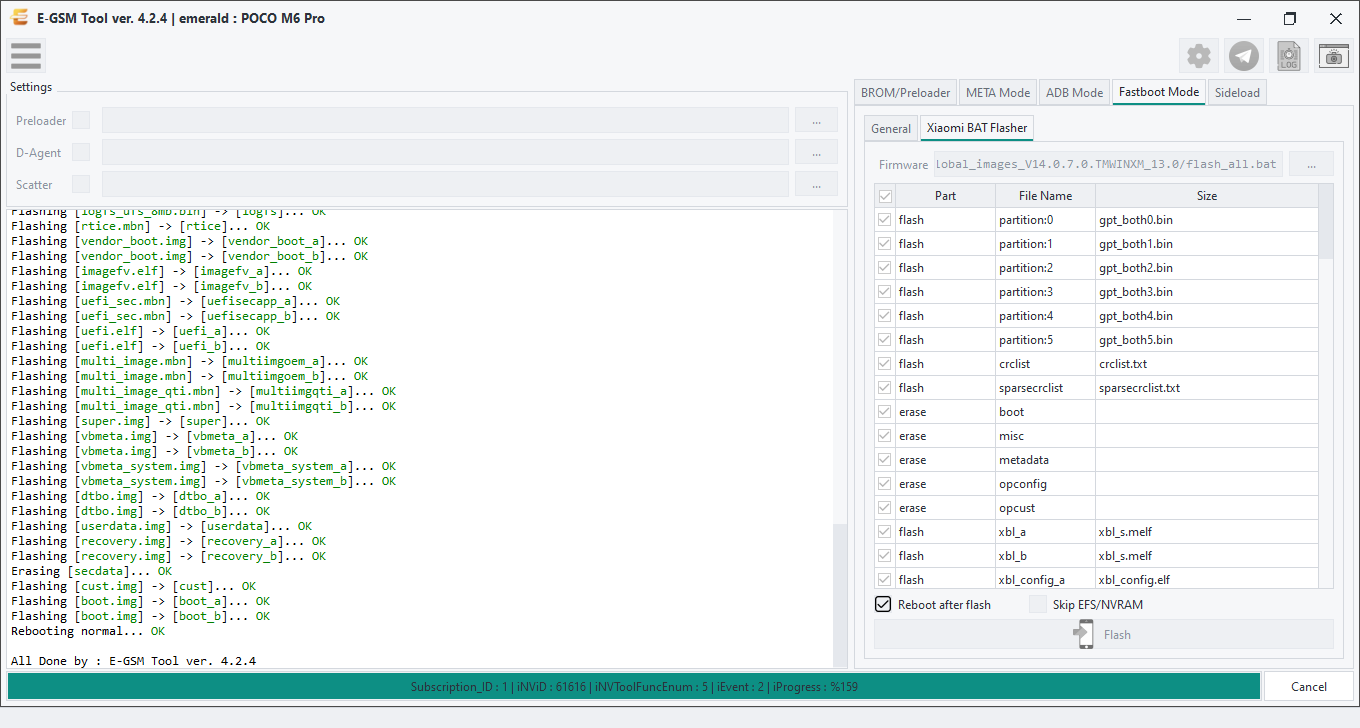Browse for the Scatter file
Image resolution: width=1360 pixels, height=728 pixels.
point(817,184)
